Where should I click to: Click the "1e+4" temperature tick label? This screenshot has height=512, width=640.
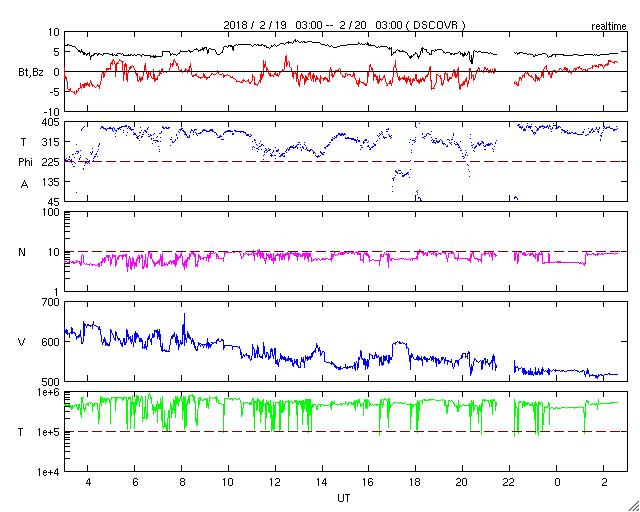click(x=49, y=472)
